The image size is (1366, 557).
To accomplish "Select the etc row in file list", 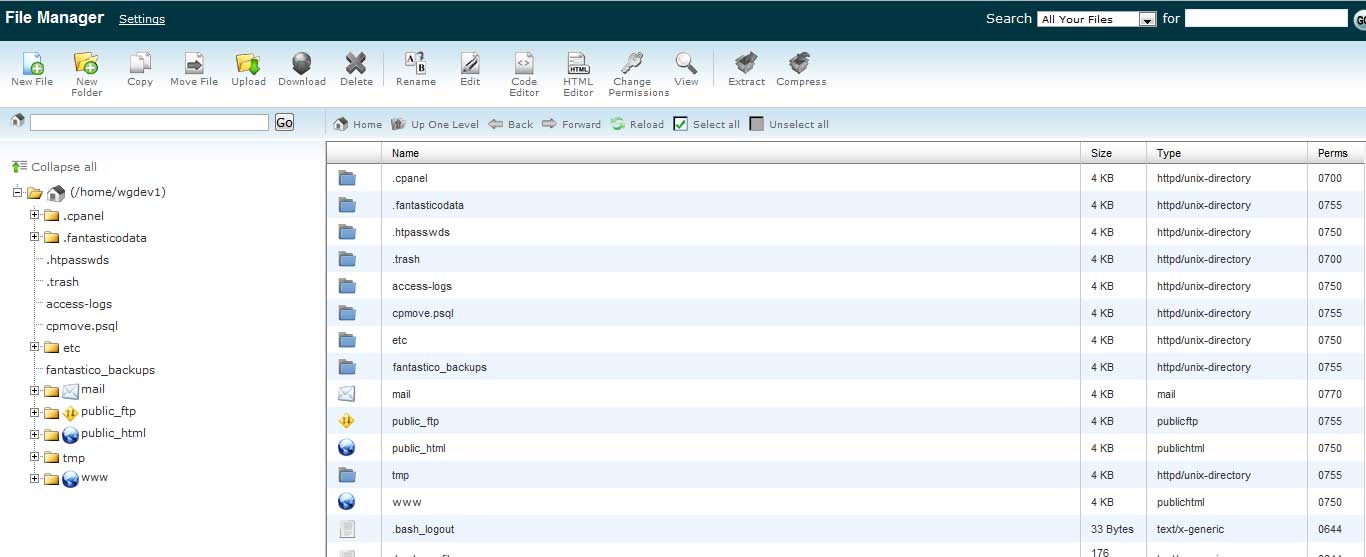I will (x=845, y=340).
